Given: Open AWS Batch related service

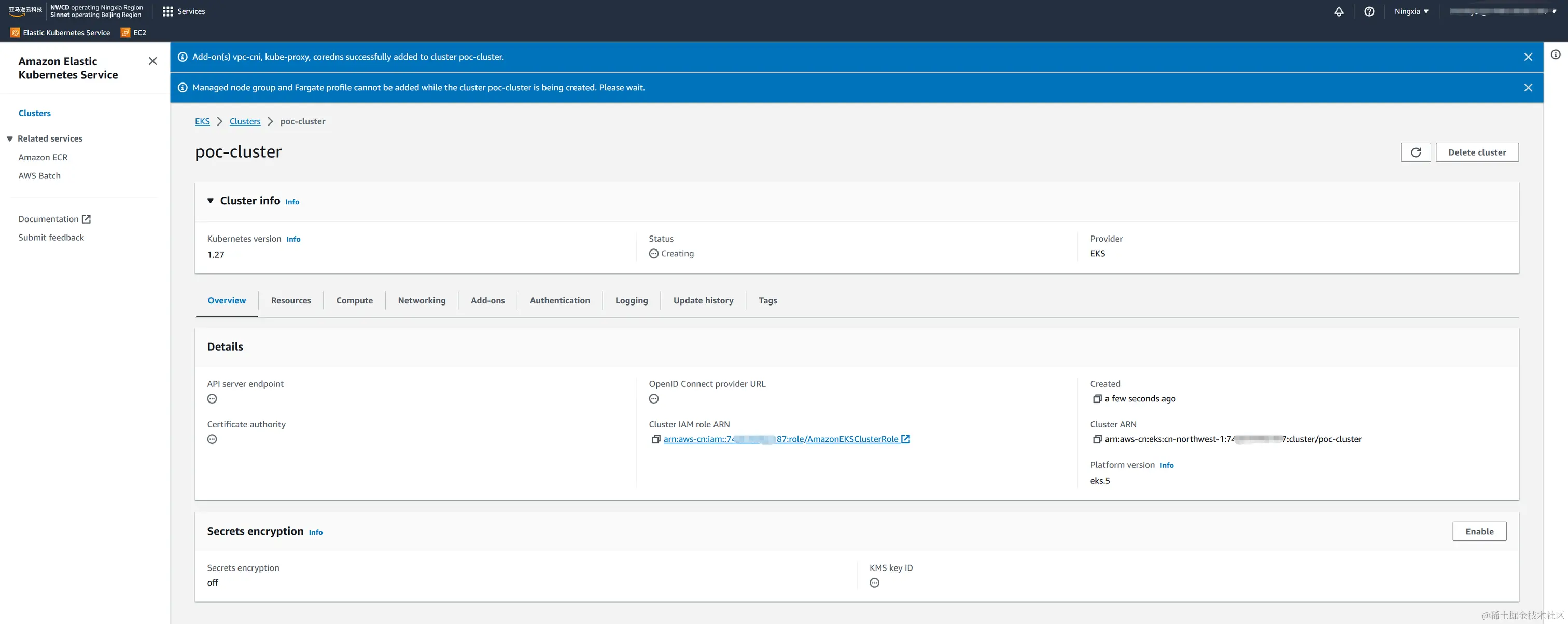Looking at the screenshot, I should (x=39, y=176).
